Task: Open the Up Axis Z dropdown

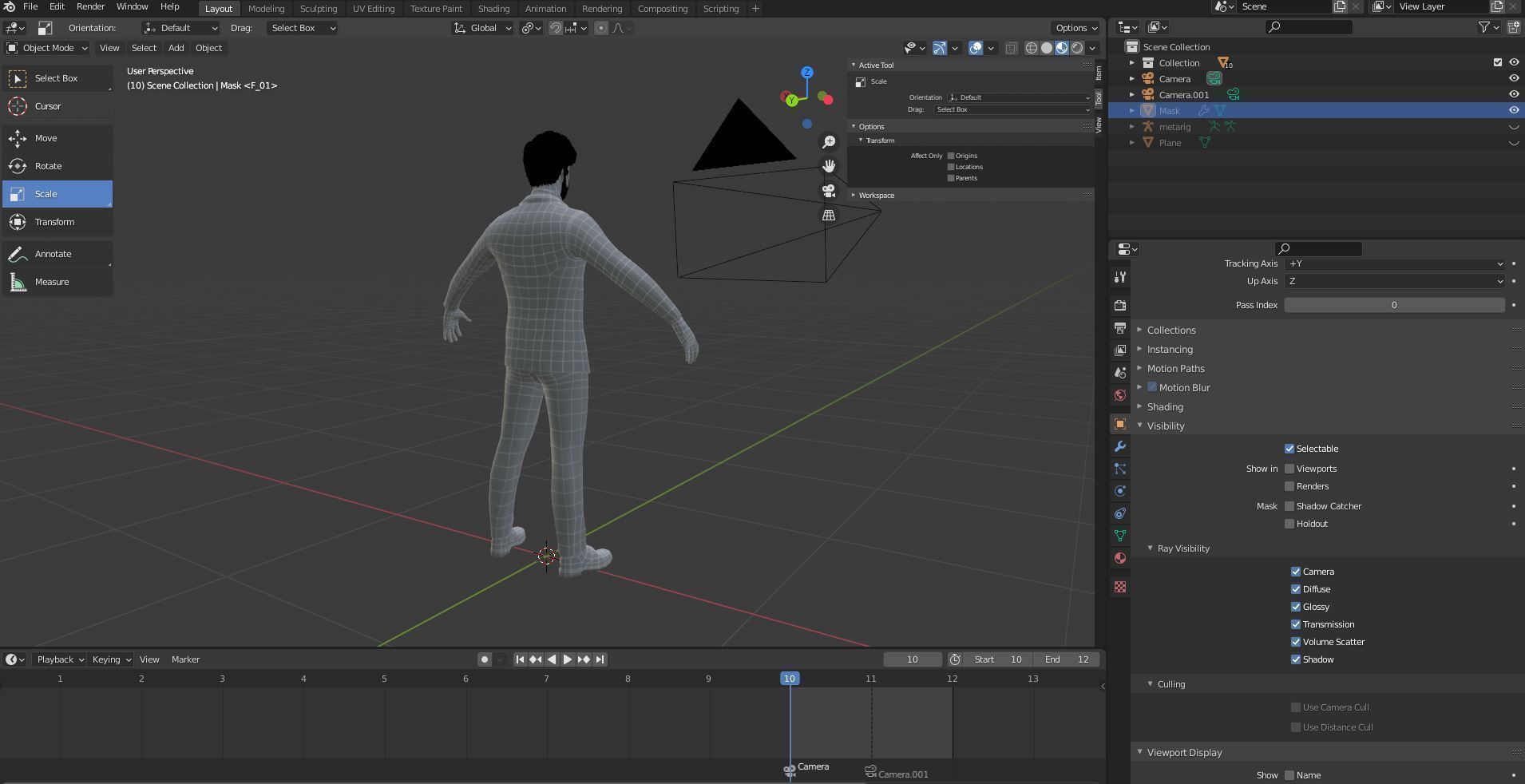Action: tap(1394, 281)
